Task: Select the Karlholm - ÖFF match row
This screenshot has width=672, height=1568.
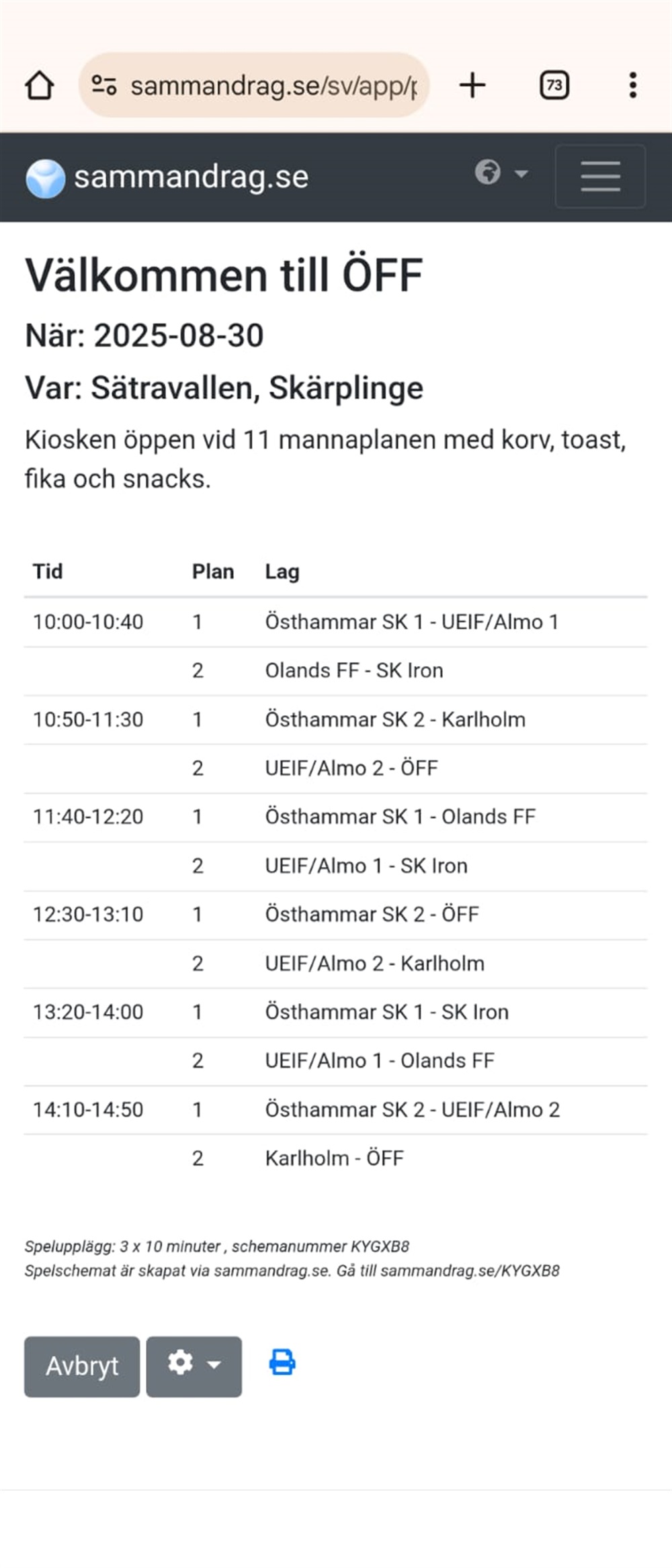Action: tap(335, 1158)
